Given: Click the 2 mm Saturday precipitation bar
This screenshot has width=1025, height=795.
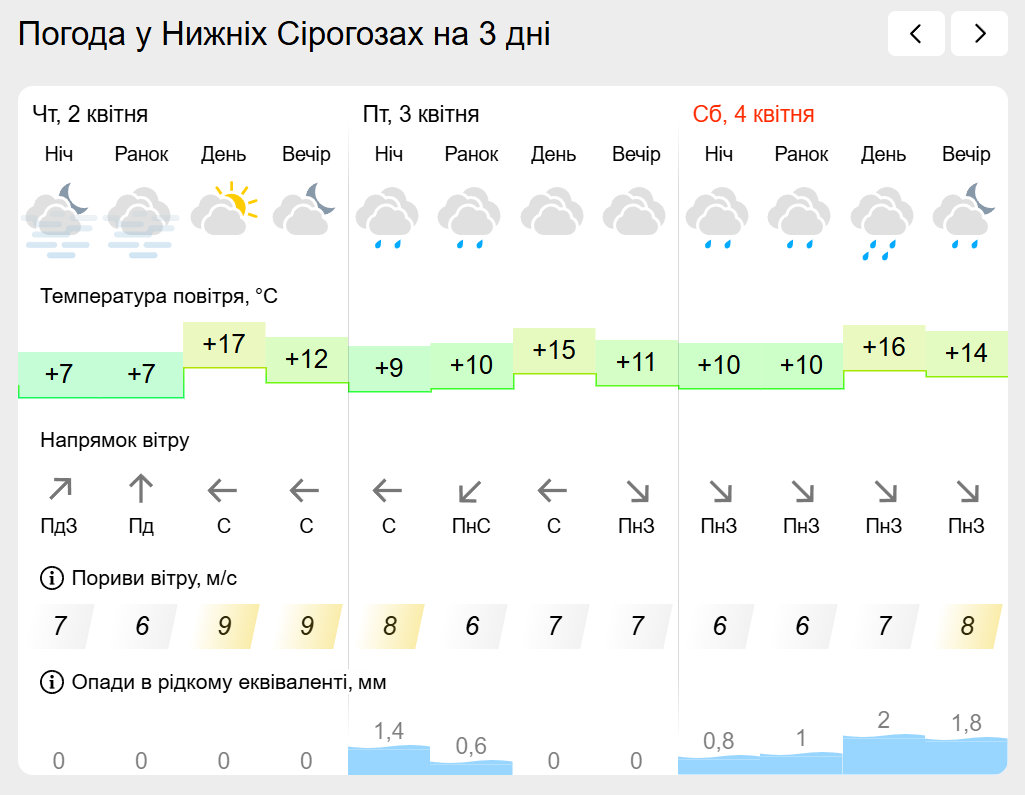Looking at the screenshot, I should coord(884,754).
